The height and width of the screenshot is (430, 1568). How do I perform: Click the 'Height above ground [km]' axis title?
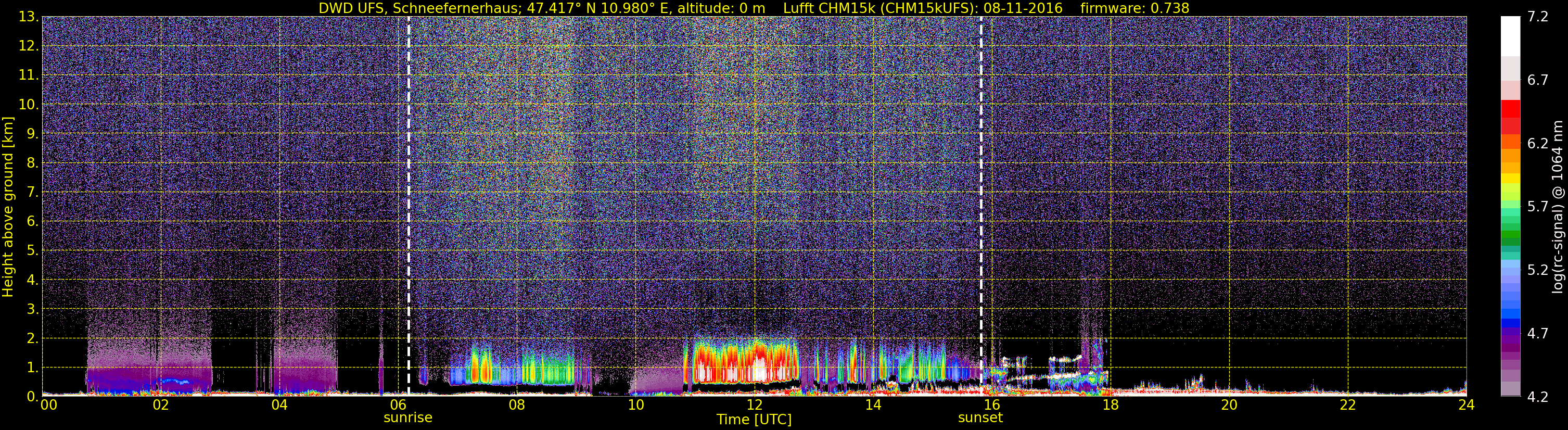8,206
